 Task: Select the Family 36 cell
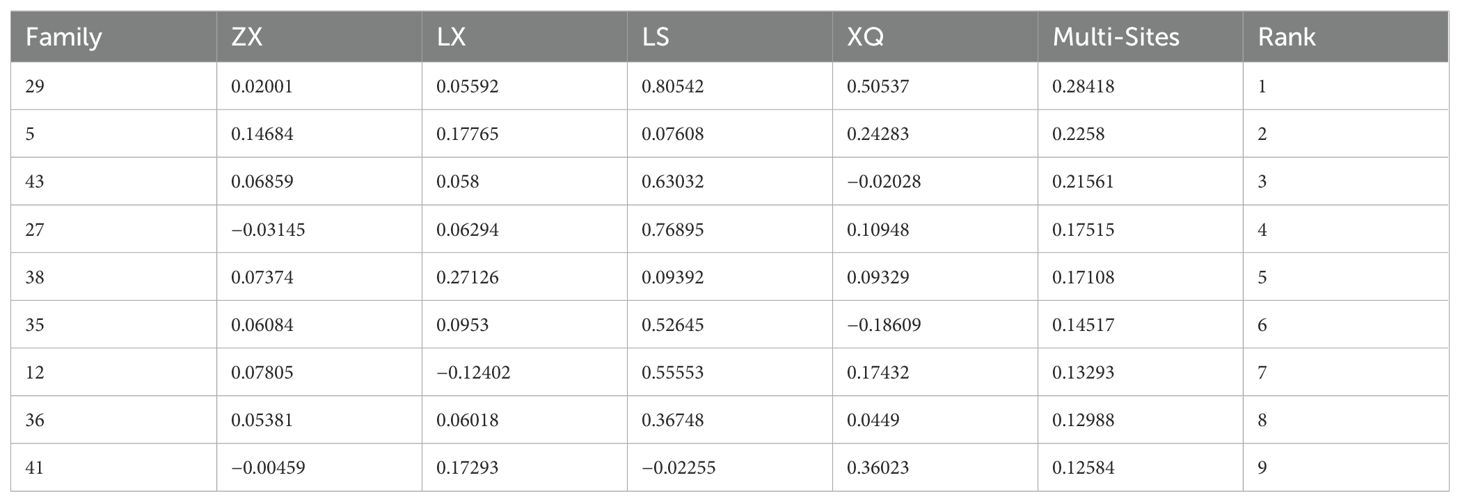(x=36, y=421)
